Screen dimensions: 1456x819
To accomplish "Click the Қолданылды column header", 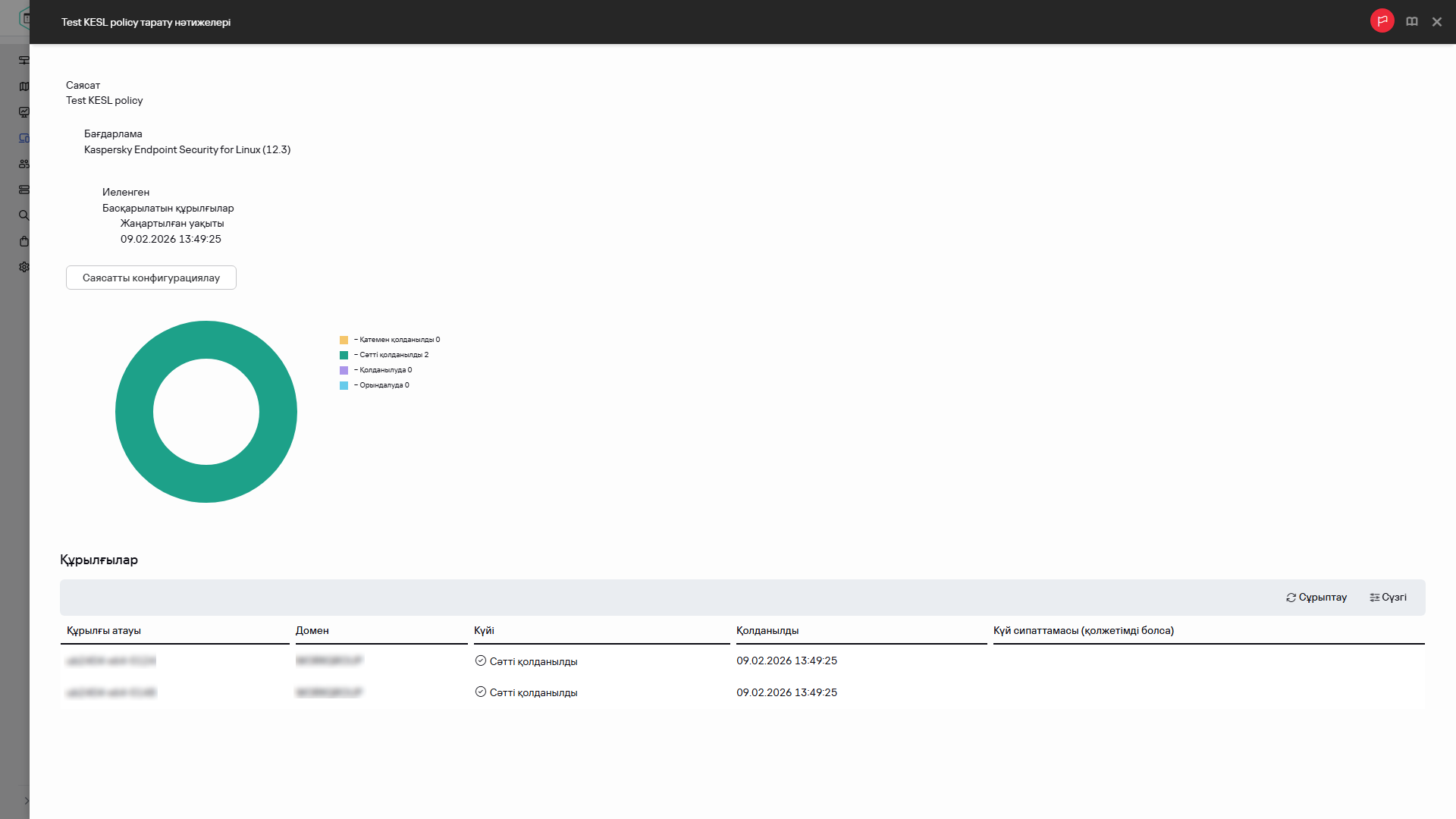I will 767,630.
